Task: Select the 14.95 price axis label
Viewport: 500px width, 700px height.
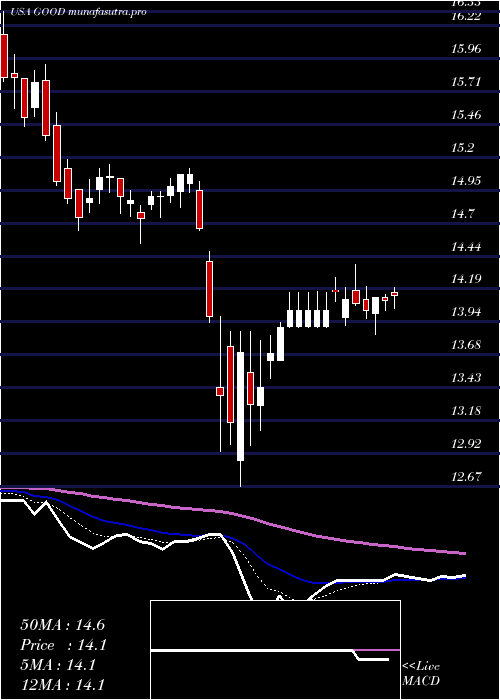Action: [467, 181]
